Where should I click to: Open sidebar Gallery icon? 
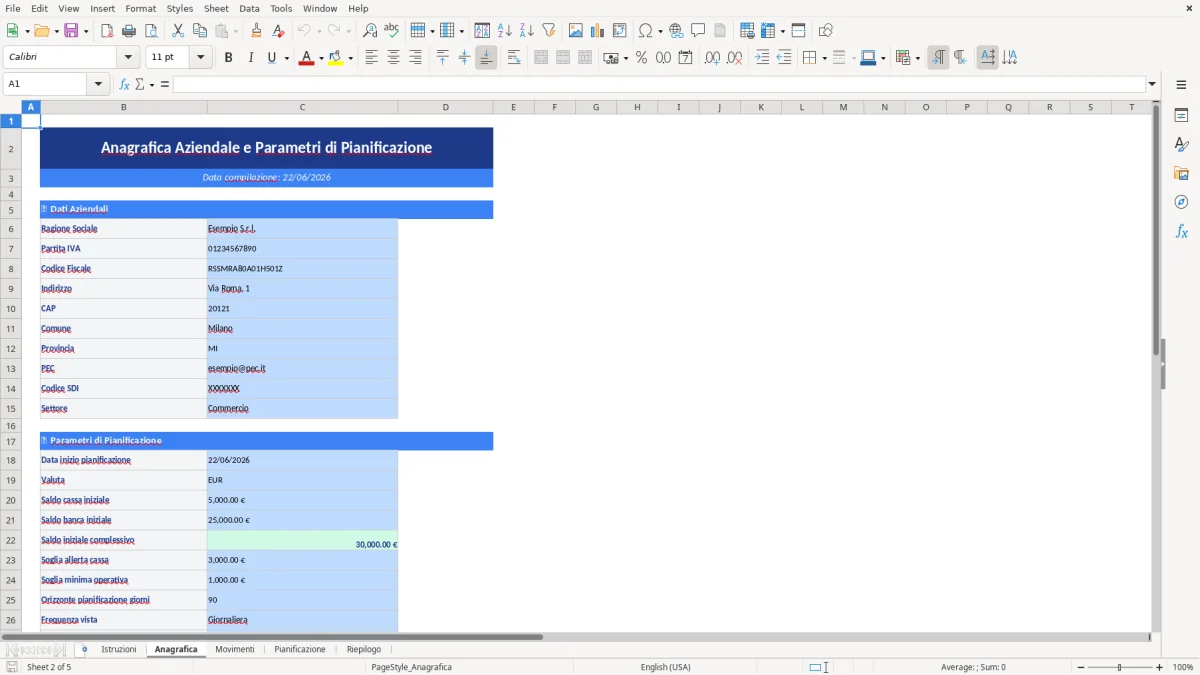click(x=1181, y=173)
